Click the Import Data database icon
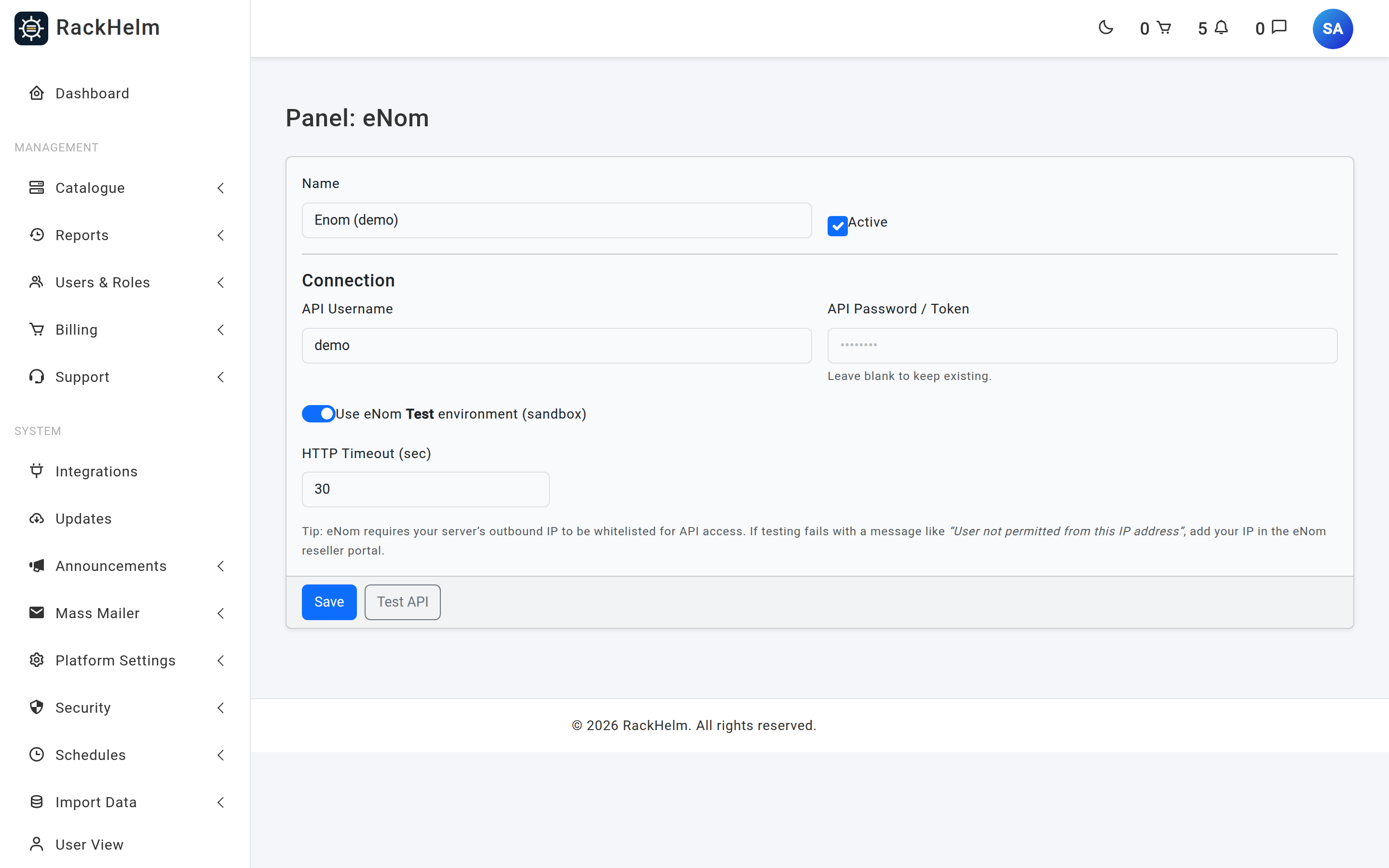Viewport: 1389px width, 868px height. [37, 802]
